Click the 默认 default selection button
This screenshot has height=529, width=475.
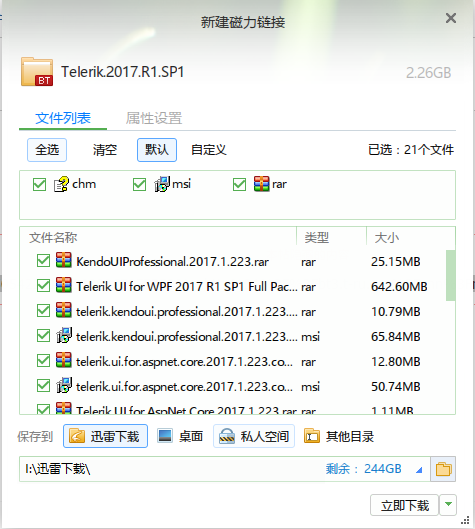157,150
